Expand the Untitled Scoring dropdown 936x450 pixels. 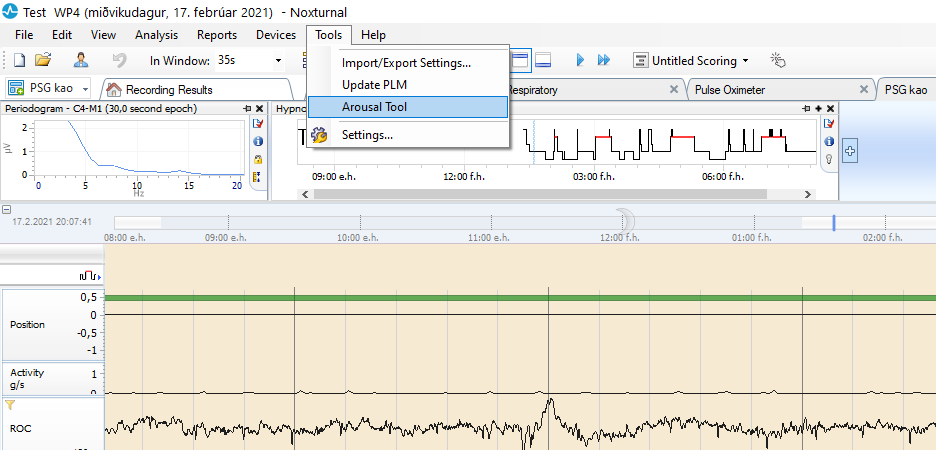pyautogui.click(x=747, y=61)
